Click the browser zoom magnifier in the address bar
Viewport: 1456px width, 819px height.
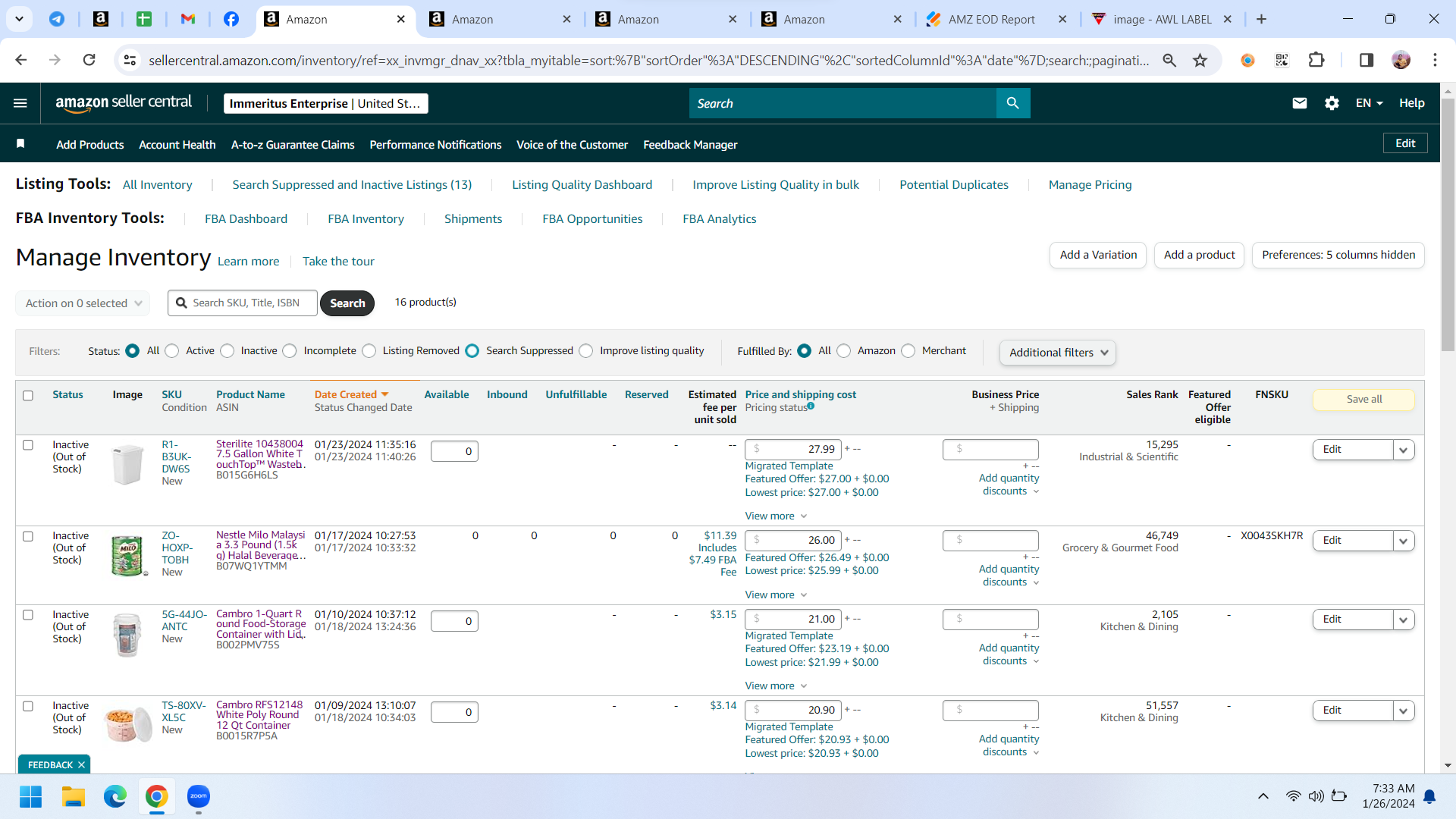tap(1169, 60)
